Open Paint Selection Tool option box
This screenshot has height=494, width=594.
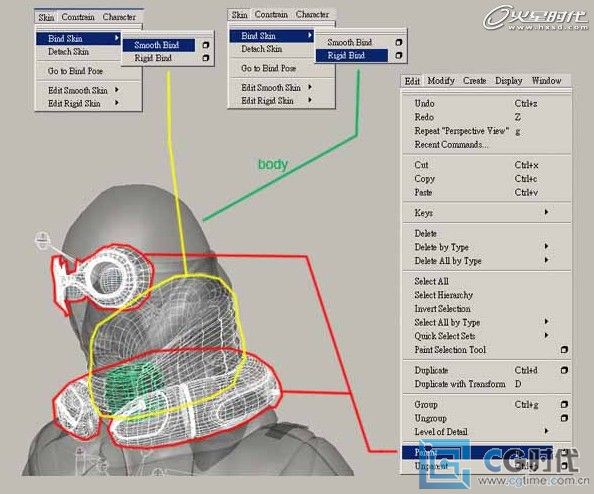[x=564, y=350]
